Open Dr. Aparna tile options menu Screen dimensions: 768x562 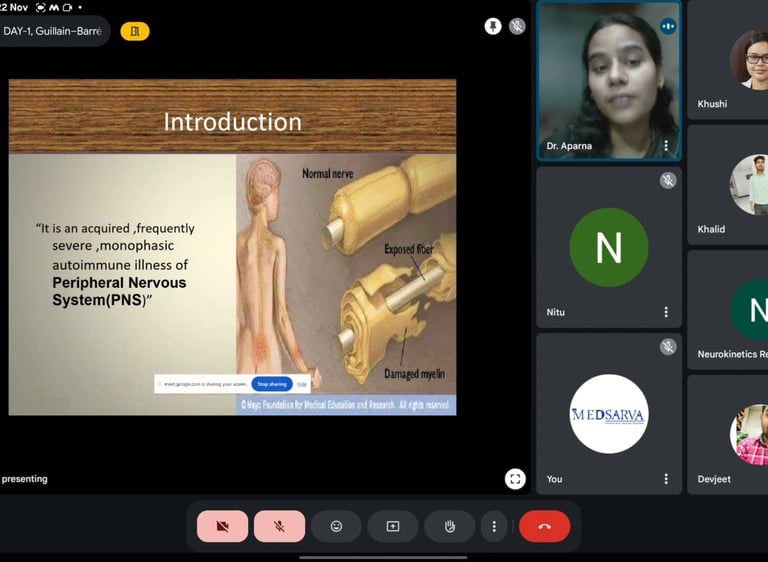click(666, 146)
